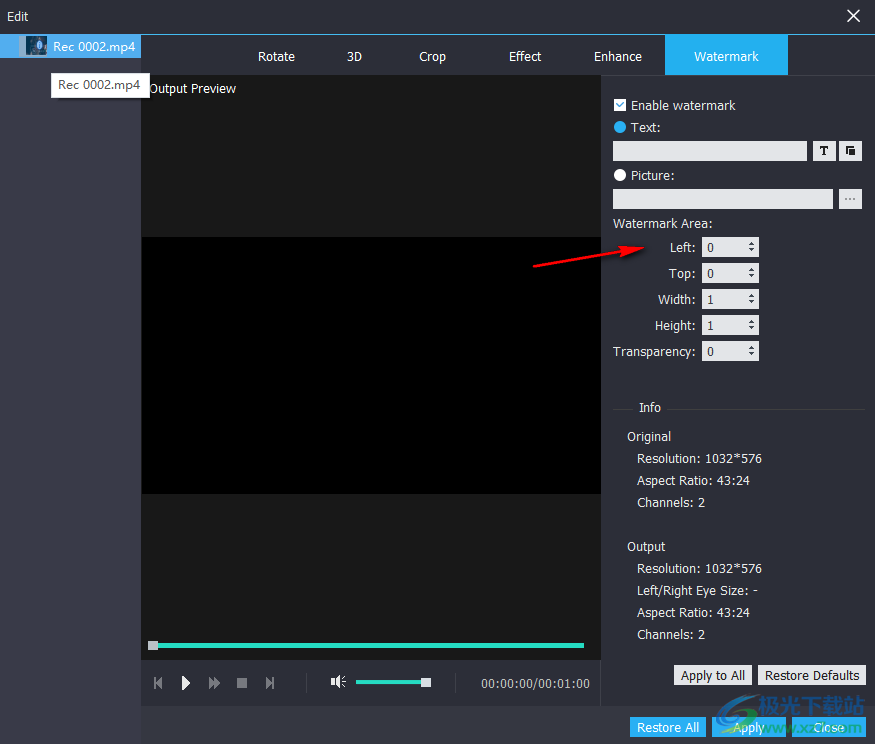Increase the Width value
The image size is (875, 744).
pos(751,295)
